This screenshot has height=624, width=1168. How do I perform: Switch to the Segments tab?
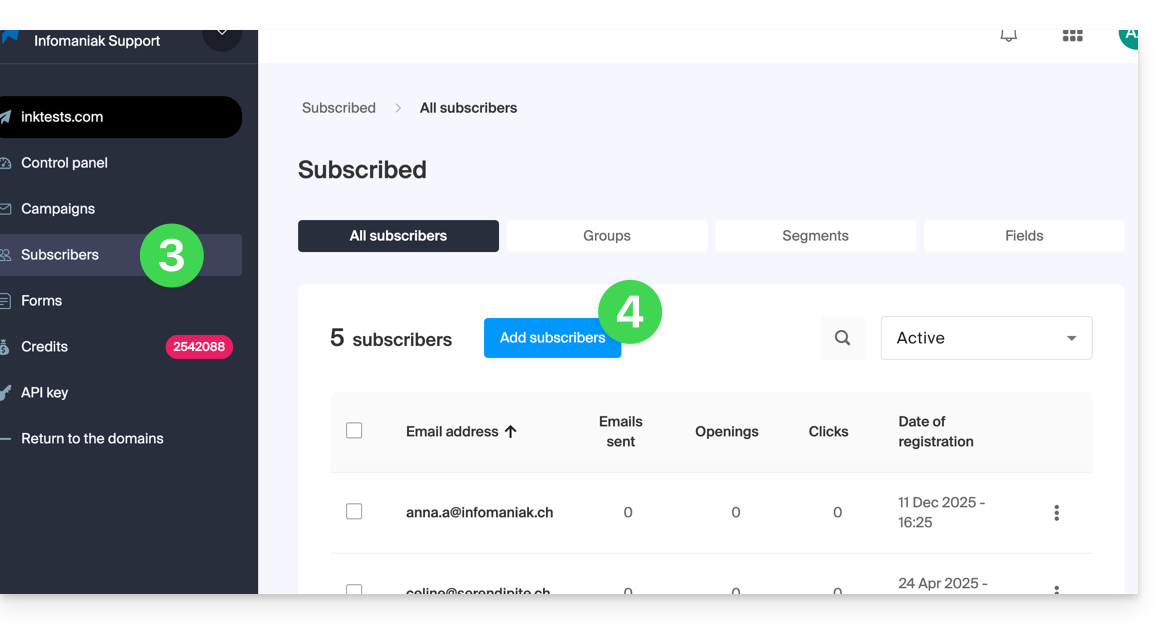click(815, 236)
